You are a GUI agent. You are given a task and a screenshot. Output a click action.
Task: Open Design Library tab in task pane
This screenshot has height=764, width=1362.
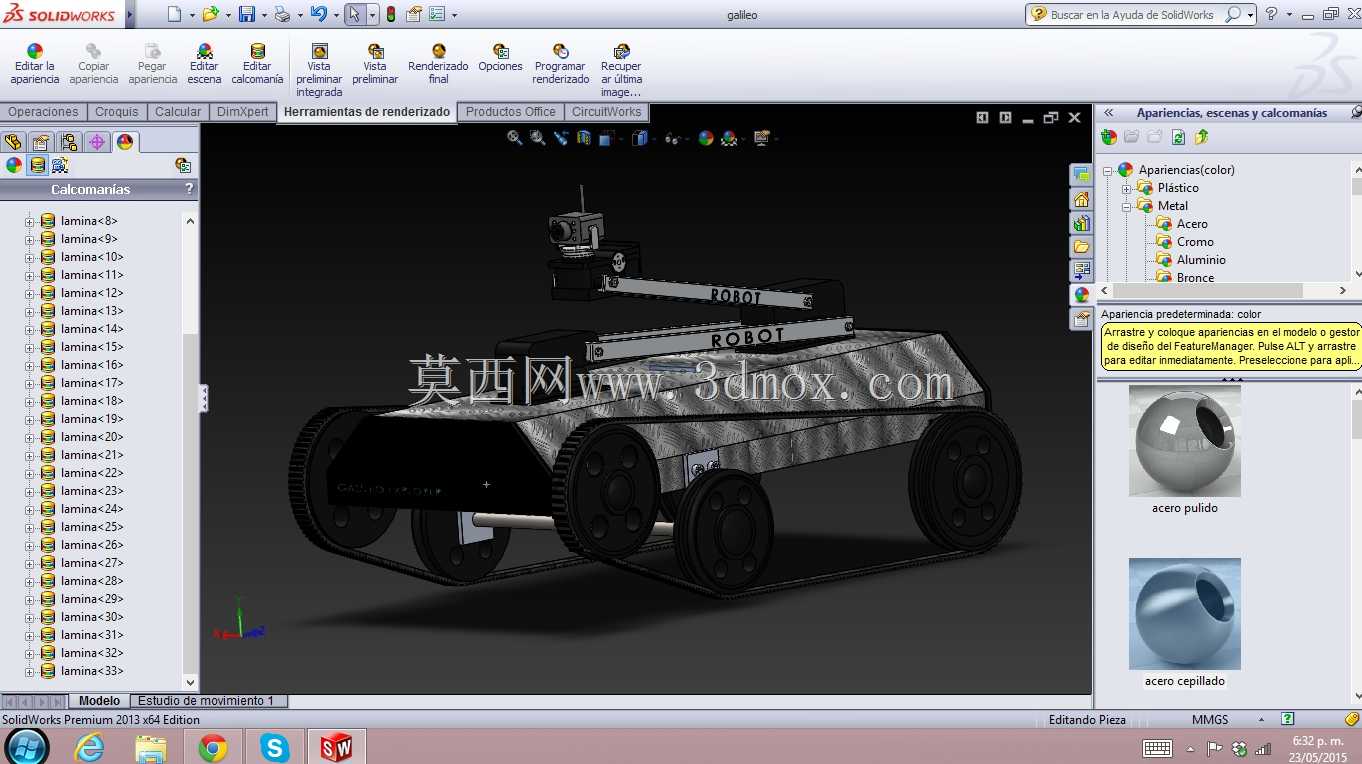(1081, 223)
